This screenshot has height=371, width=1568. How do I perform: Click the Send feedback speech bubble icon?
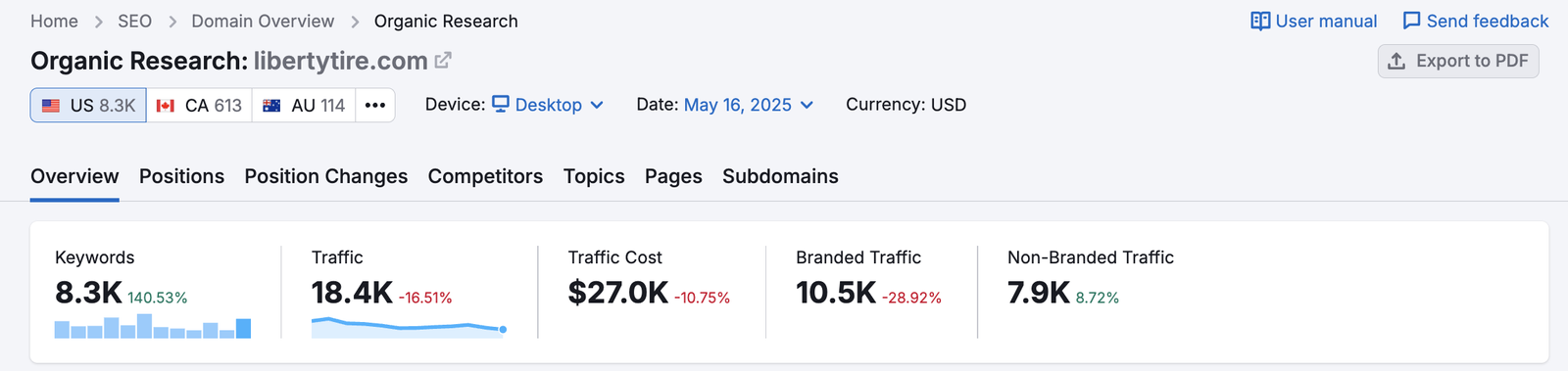[x=1411, y=22]
